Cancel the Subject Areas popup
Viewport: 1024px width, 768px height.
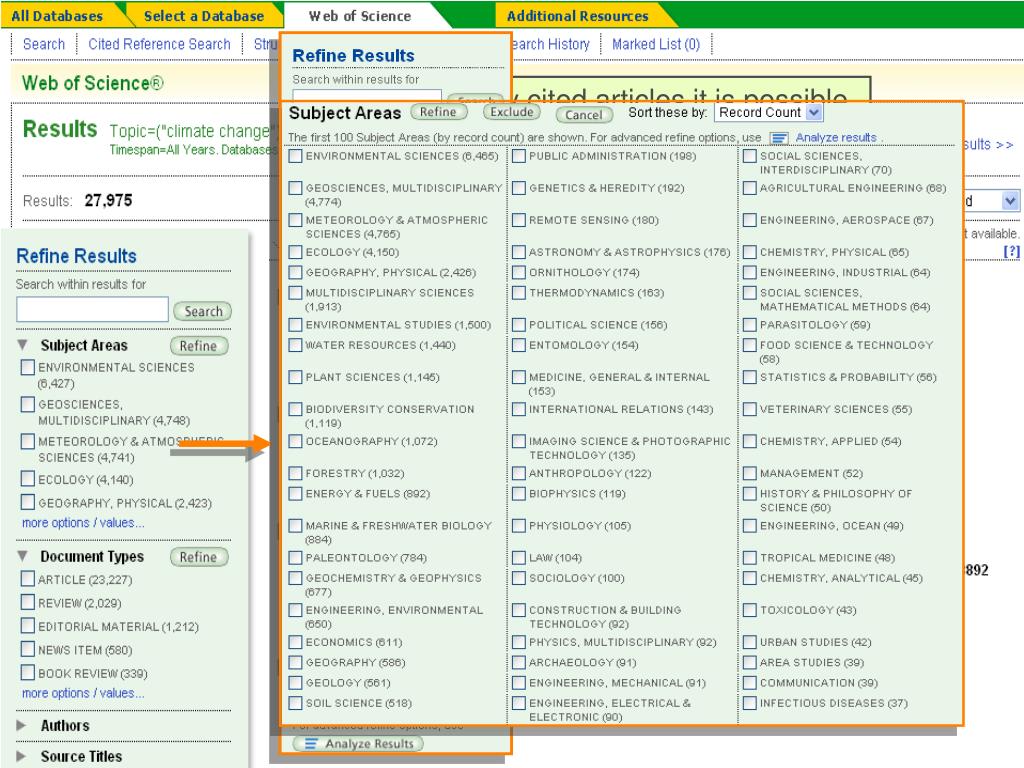point(584,115)
